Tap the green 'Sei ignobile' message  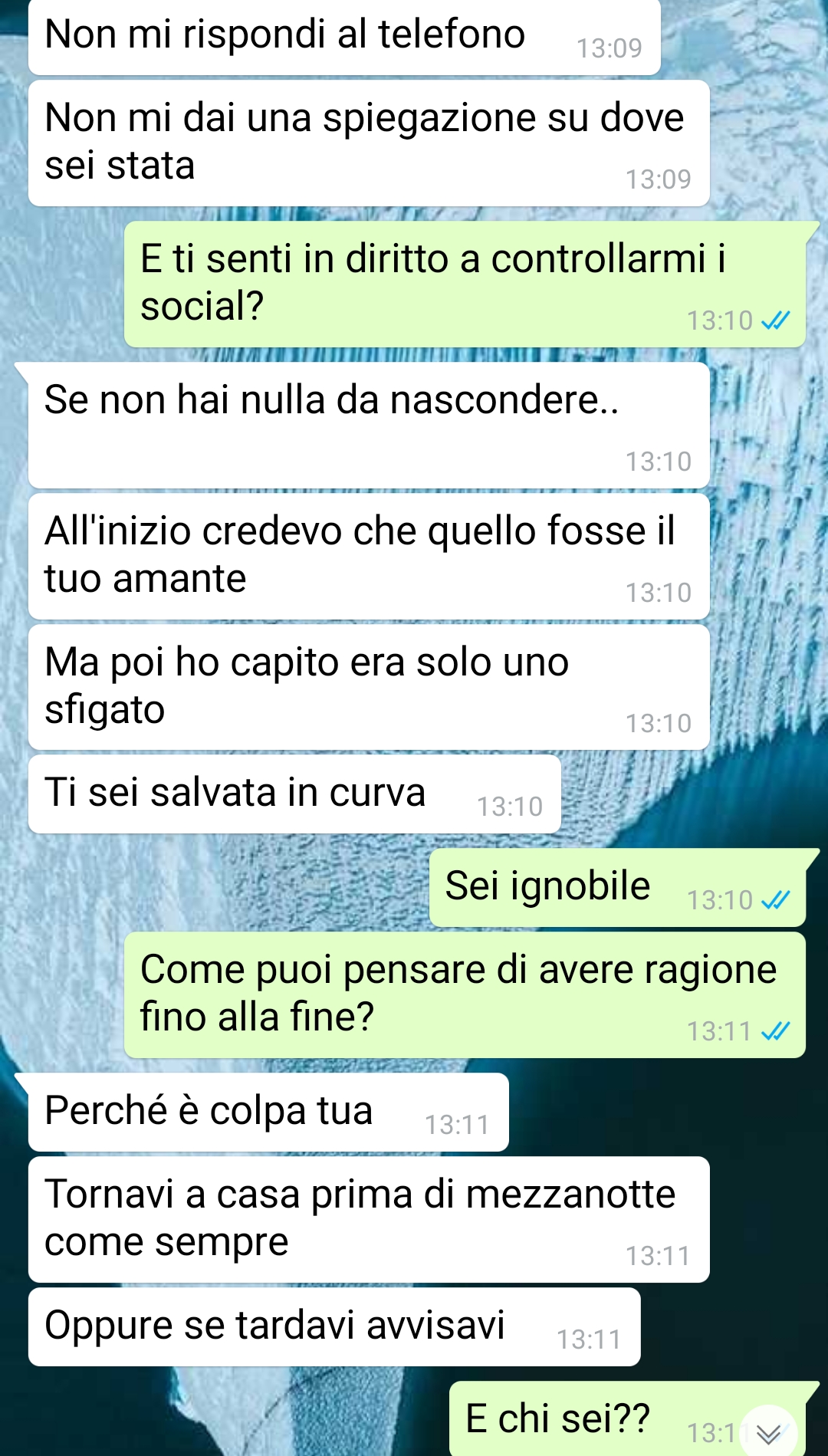click(x=617, y=887)
